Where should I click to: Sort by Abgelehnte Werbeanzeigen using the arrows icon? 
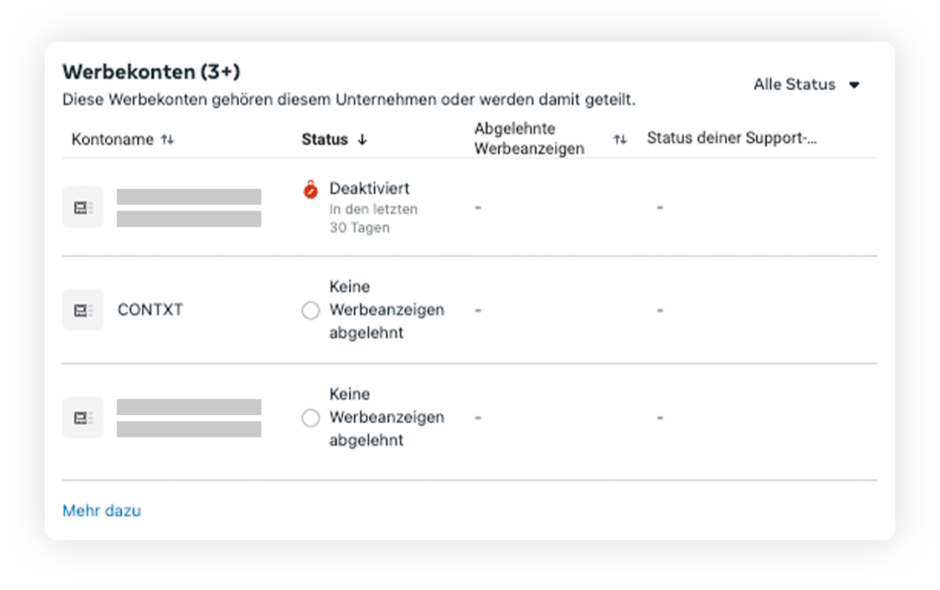pos(620,139)
